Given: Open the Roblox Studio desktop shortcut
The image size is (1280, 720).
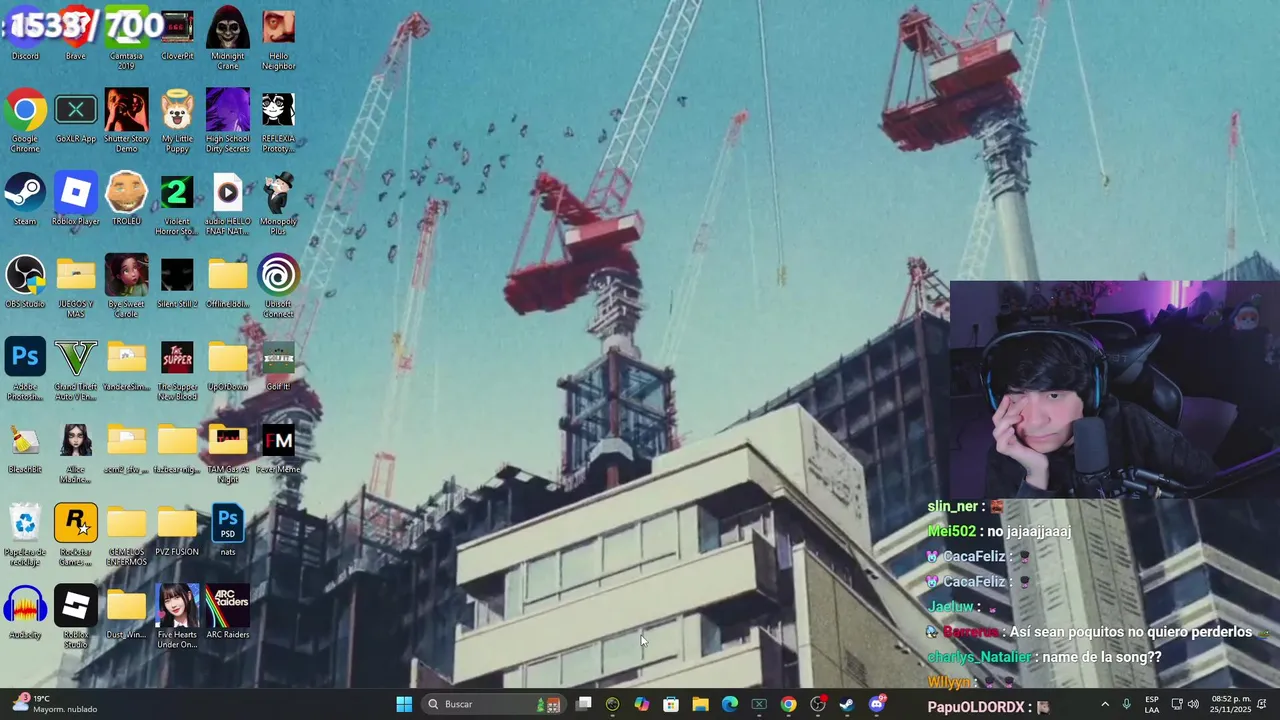Looking at the screenshot, I should click(x=76, y=618).
